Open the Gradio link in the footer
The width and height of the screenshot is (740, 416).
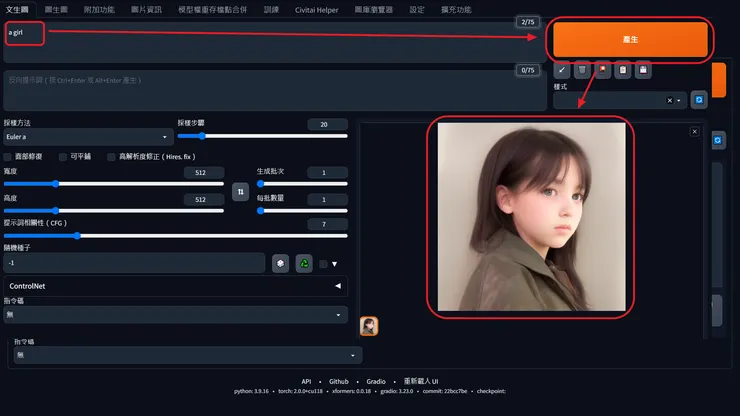coord(376,382)
